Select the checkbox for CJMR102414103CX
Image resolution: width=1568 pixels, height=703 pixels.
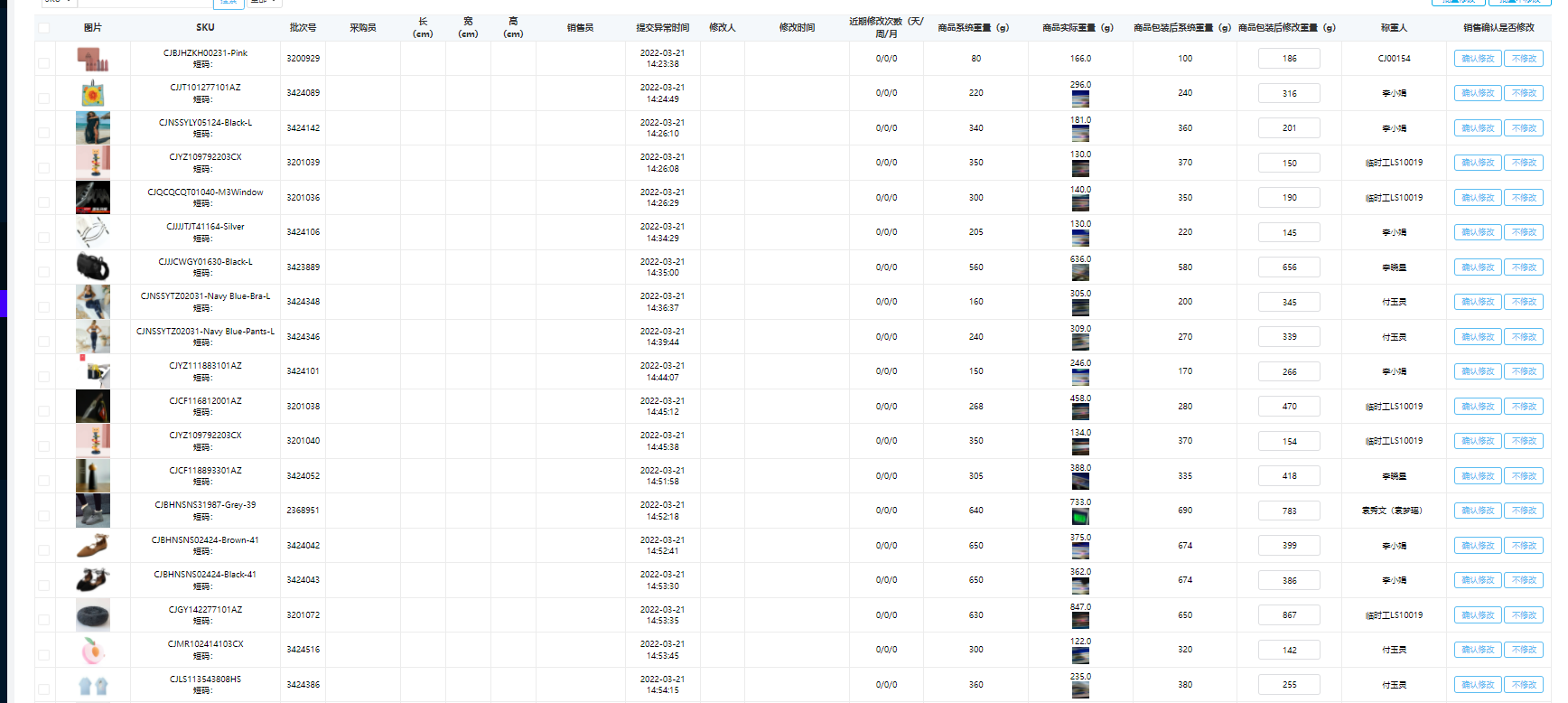43,655
